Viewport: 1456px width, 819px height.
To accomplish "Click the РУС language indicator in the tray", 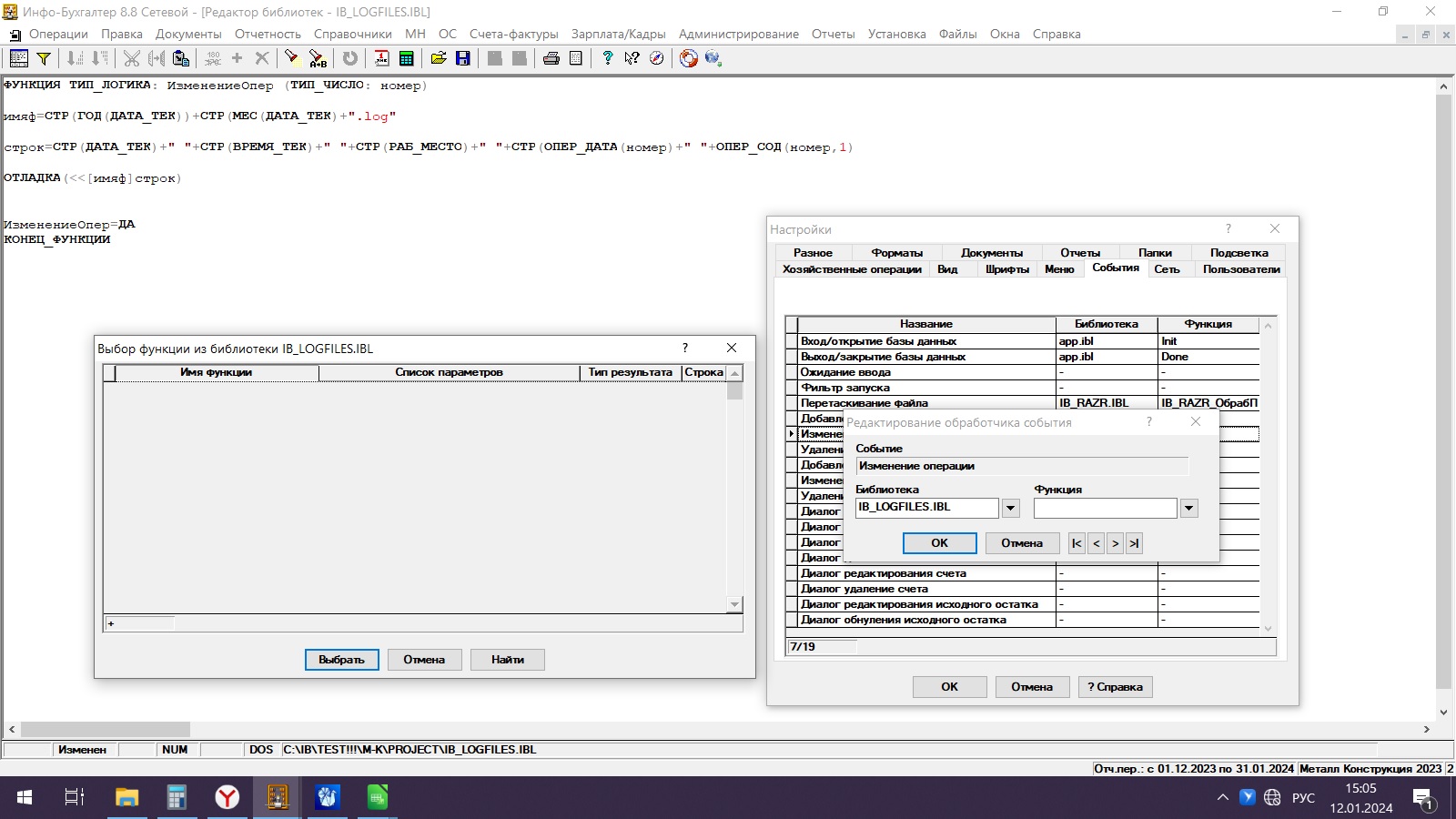I will pos(1303,798).
